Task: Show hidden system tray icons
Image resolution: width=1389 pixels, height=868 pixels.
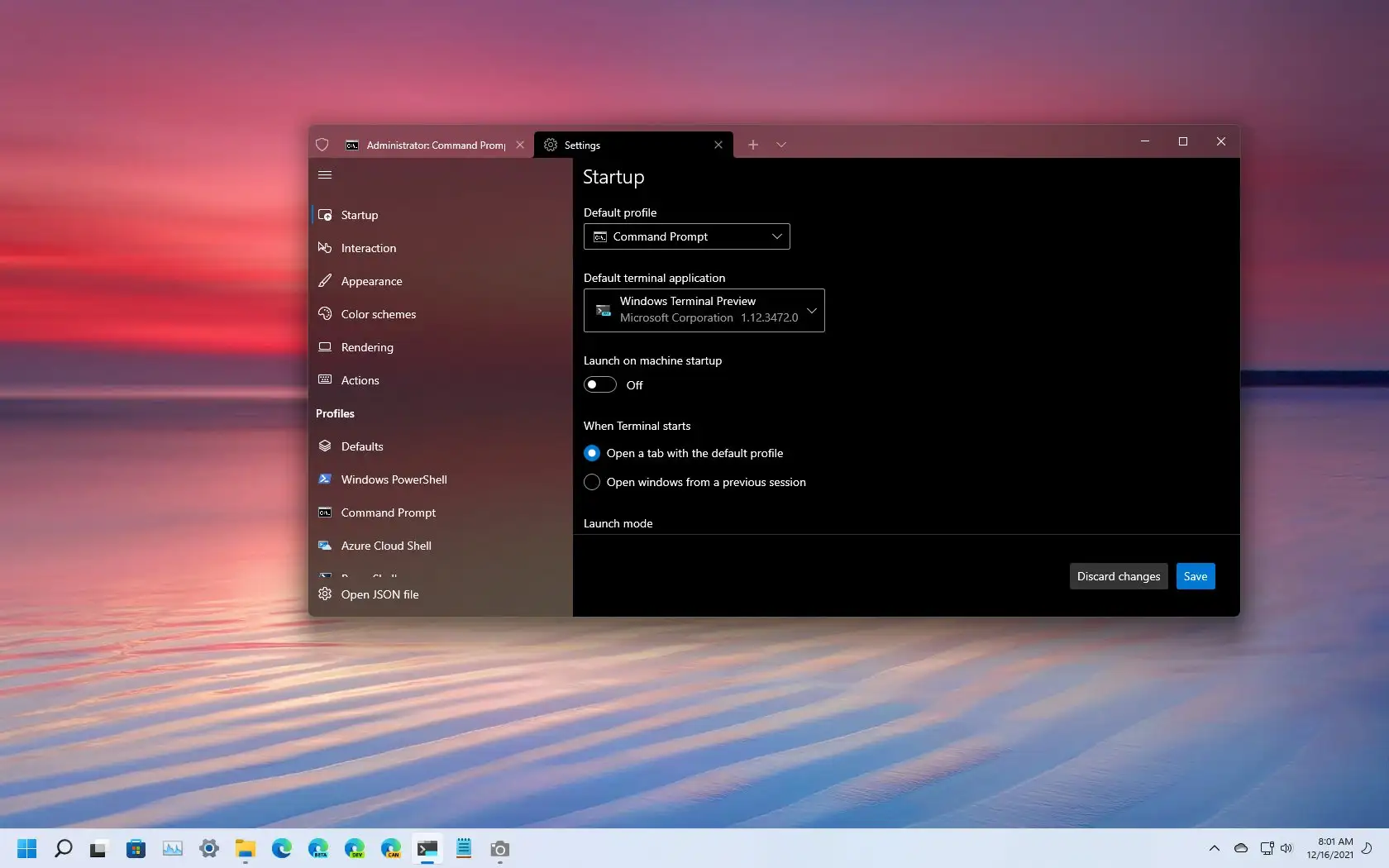Action: (x=1215, y=848)
